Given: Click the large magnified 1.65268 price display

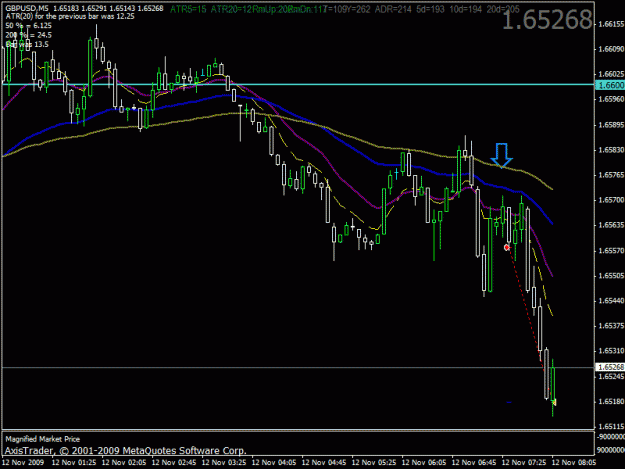Looking at the screenshot, I should (x=547, y=20).
